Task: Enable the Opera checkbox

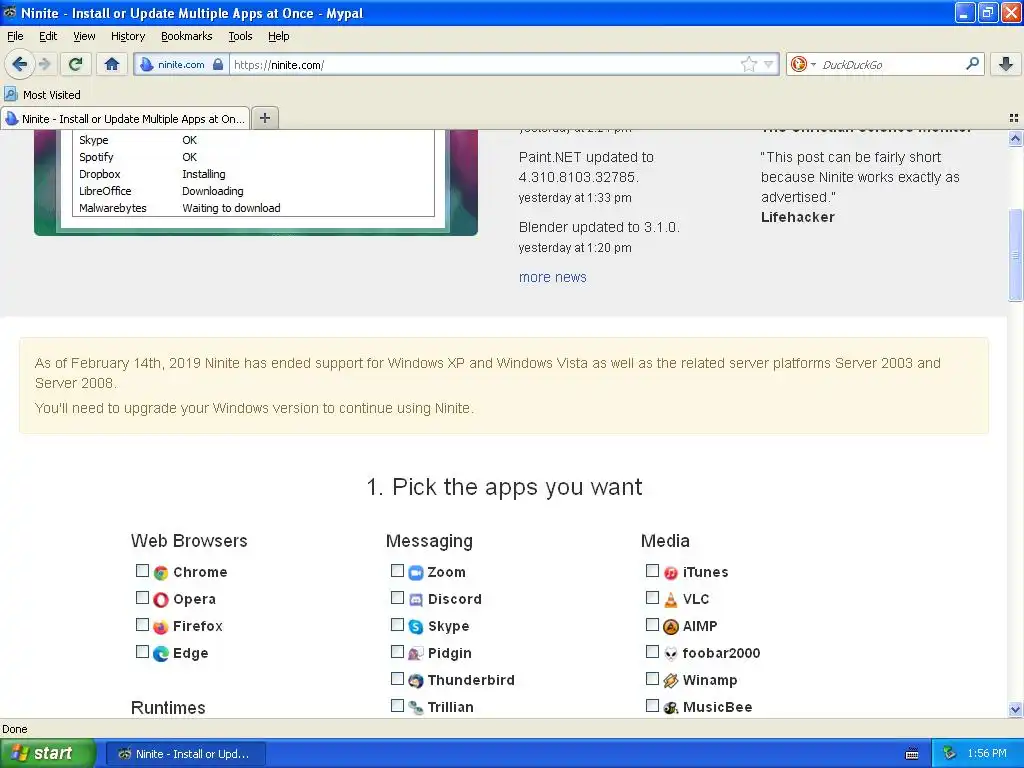Action: [x=142, y=598]
